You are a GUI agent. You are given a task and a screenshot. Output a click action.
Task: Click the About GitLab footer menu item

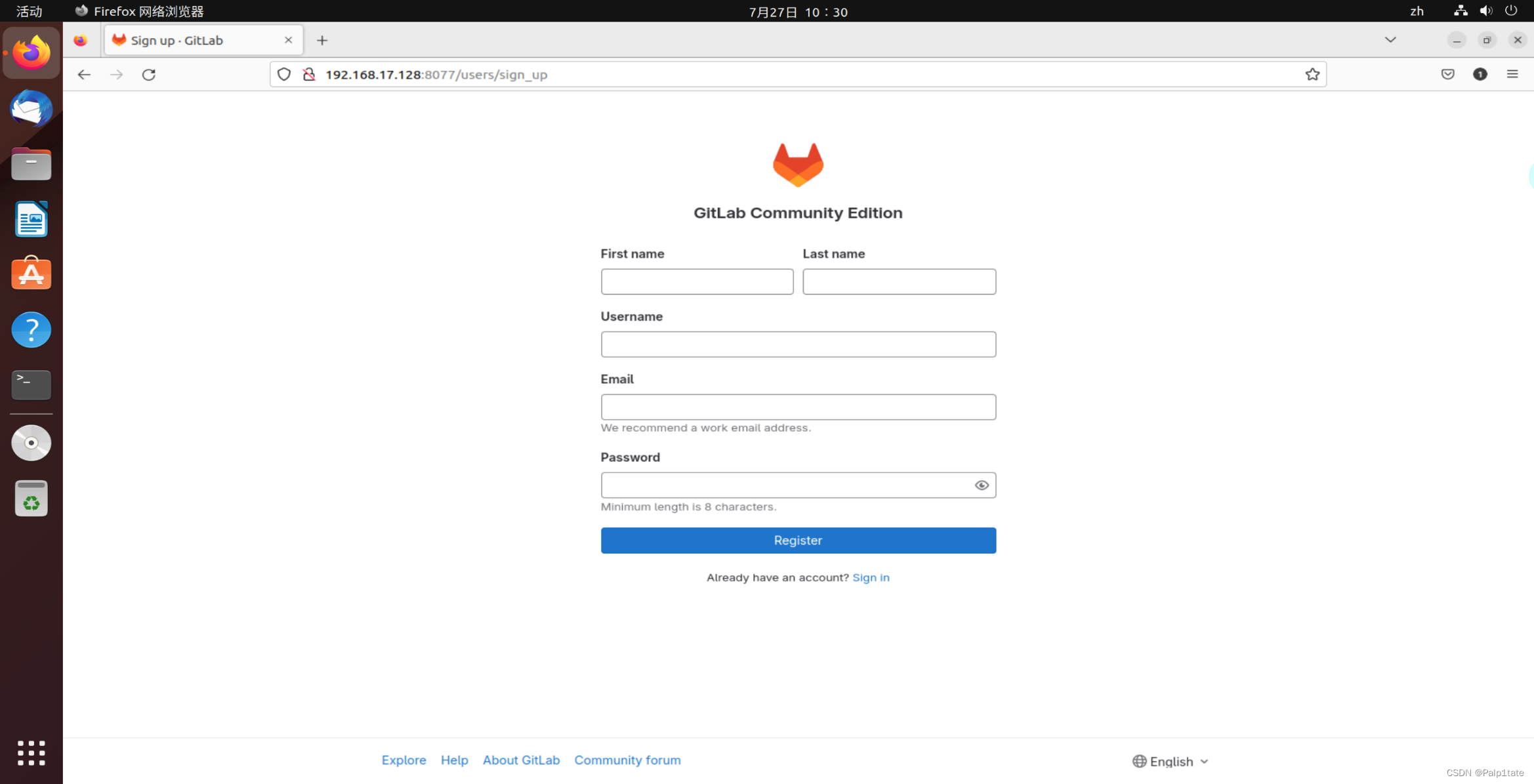coord(520,759)
